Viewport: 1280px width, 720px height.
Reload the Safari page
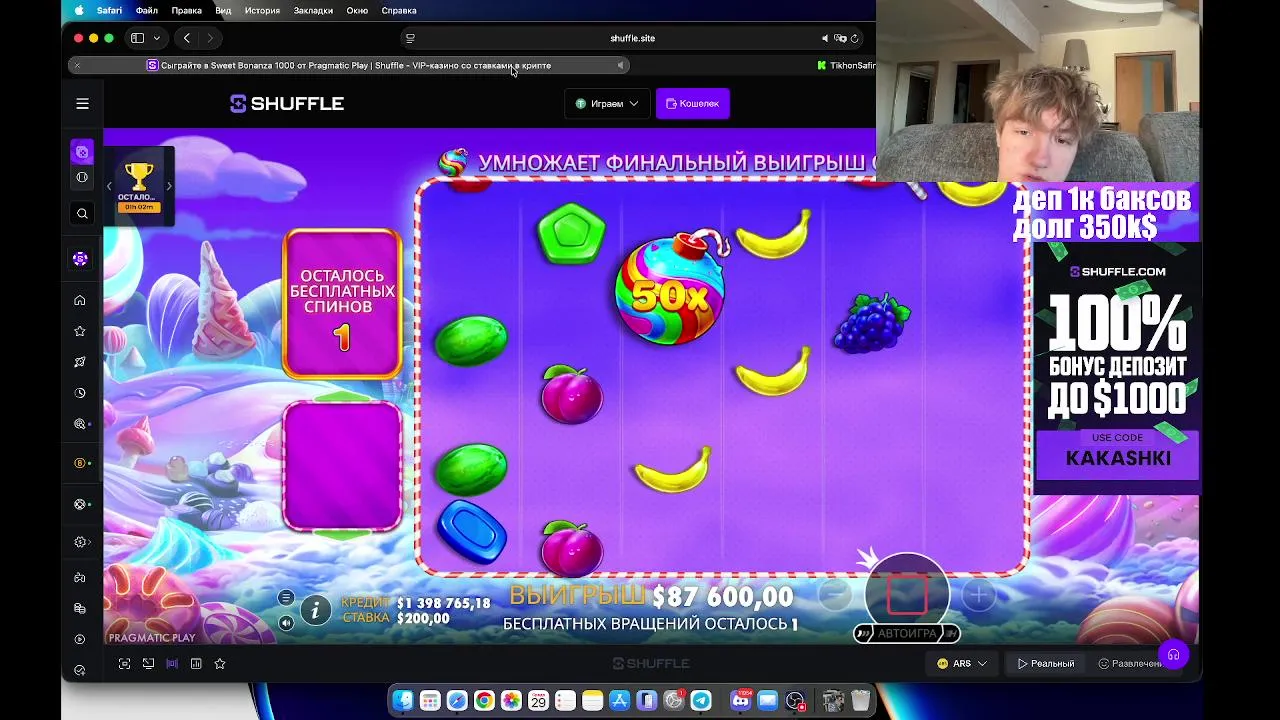click(x=855, y=38)
